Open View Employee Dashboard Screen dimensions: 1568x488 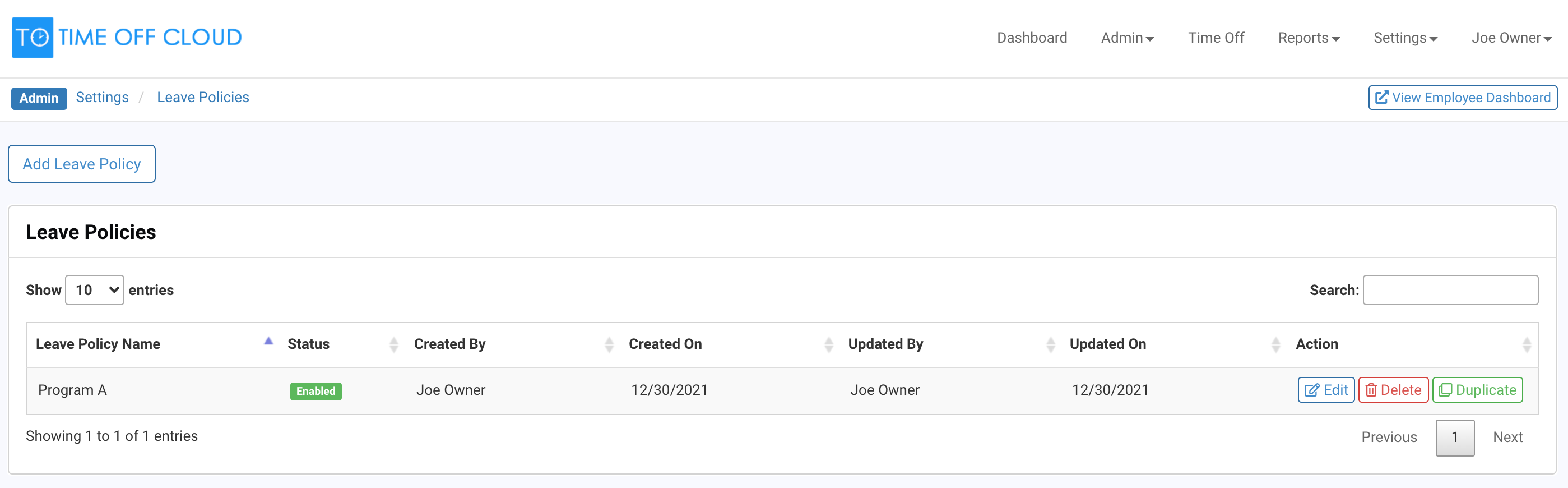click(1463, 98)
